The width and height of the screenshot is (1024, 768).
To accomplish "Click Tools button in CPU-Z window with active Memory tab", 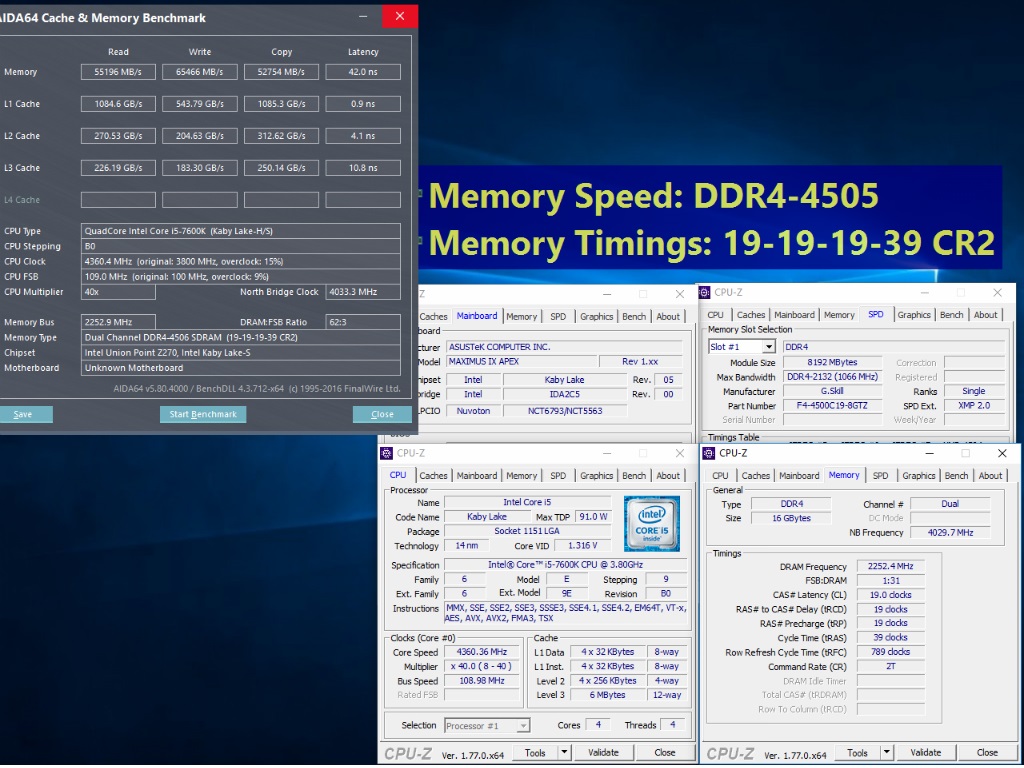I will 857,752.
